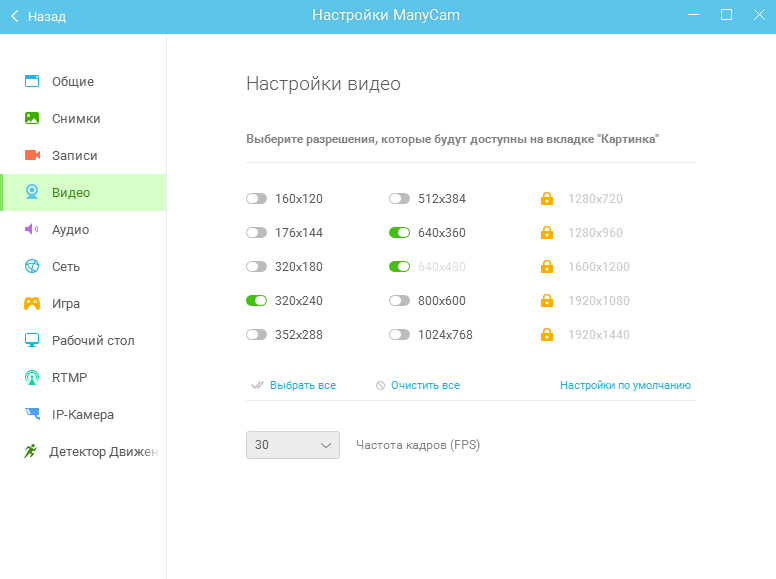Click the locked 1920x1080 resolution label
Viewport: 776px width, 579px height.
(x=599, y=300)
